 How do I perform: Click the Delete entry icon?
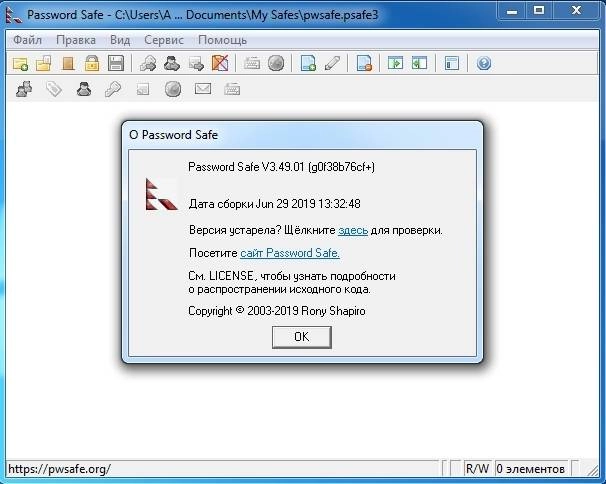pyautogui.click(x=364, y=63)
